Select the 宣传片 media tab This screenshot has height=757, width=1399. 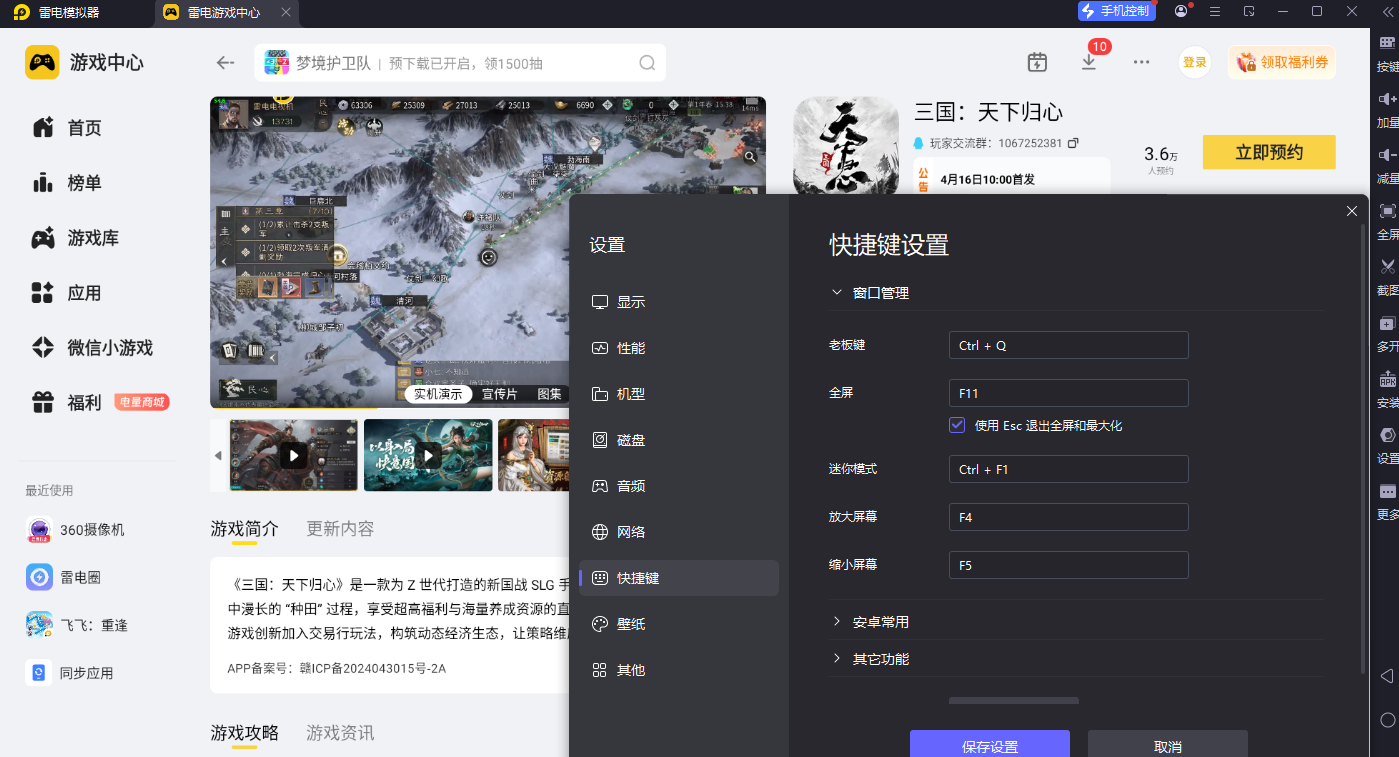[500, 394]
